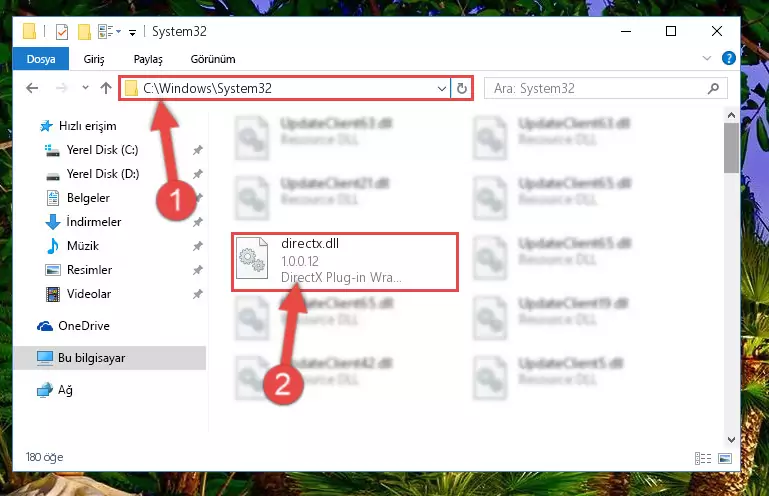Click the 180 öğe status bar text
Screen dimensions: 769x496
pyautogui.click(x=45, y=457)
